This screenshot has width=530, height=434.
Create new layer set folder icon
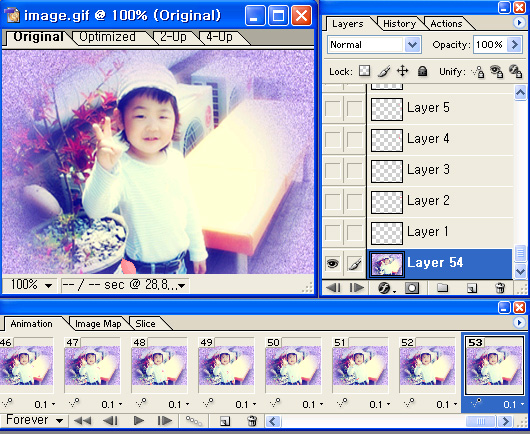pos(442,288)
